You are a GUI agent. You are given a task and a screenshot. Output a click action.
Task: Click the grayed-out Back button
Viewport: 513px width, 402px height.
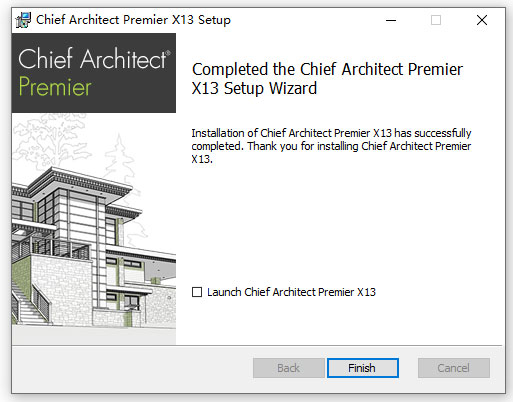pyautogui.click(x=289, y=368)
